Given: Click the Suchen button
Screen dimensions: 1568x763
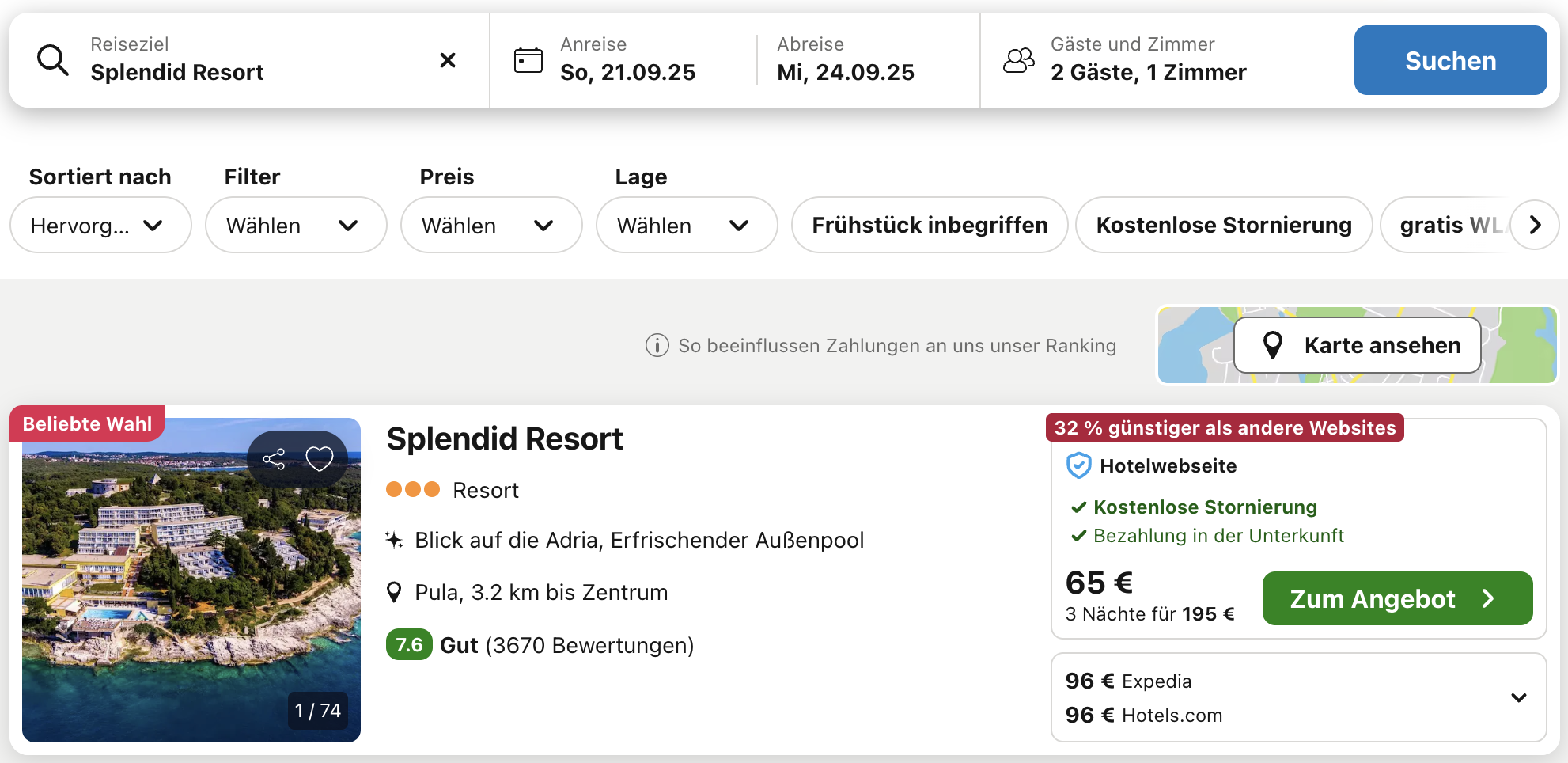Looking at the screenshot, I should pyautogui.click(x=1450, y=60).
